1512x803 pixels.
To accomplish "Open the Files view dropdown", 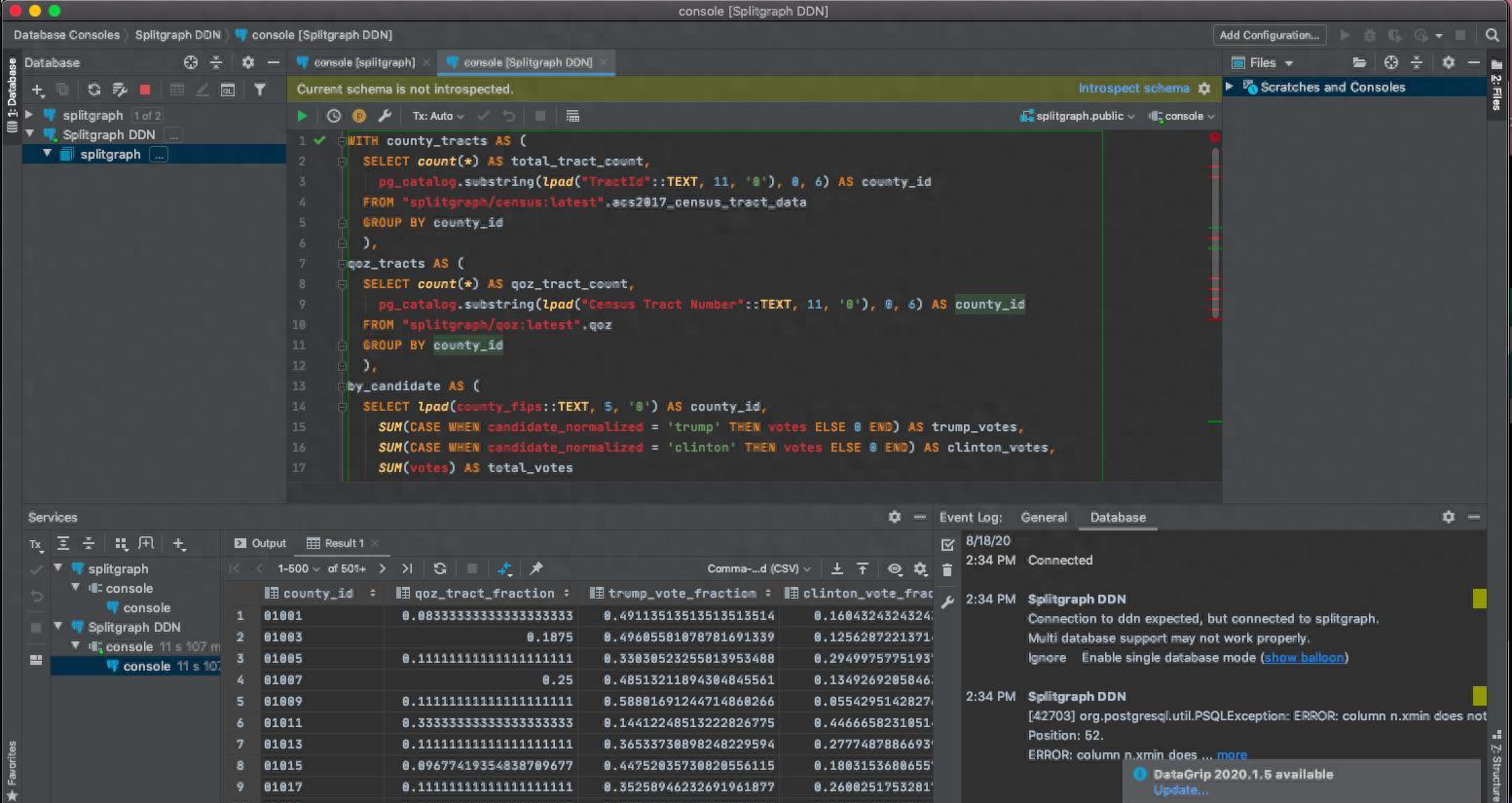I will tap(1264, 62).
